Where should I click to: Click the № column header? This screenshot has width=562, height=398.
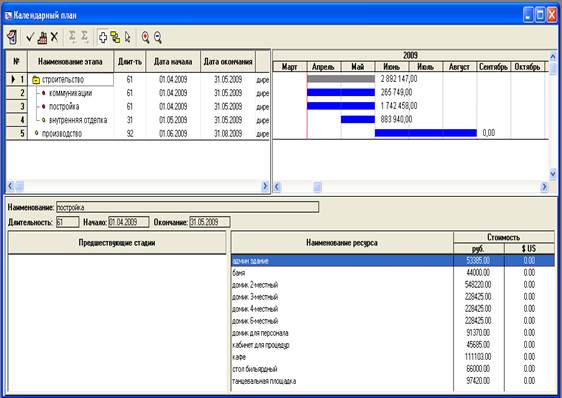(16, 62)
